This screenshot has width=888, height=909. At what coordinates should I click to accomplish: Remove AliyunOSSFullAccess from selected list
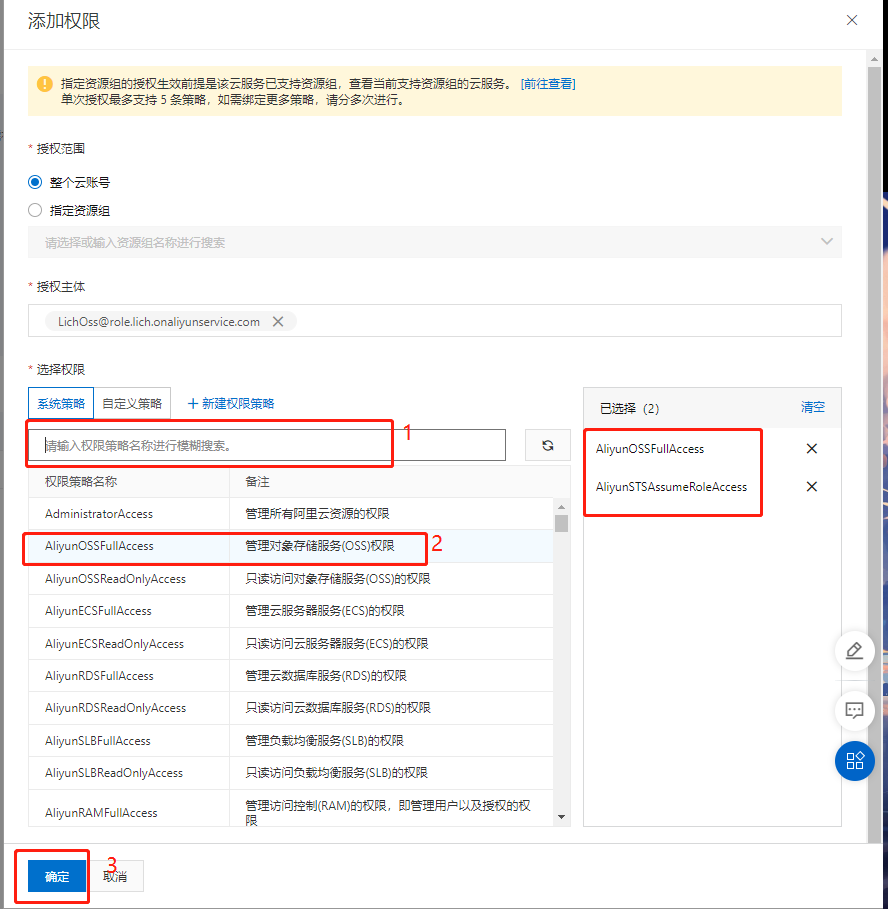coord(811,449)
